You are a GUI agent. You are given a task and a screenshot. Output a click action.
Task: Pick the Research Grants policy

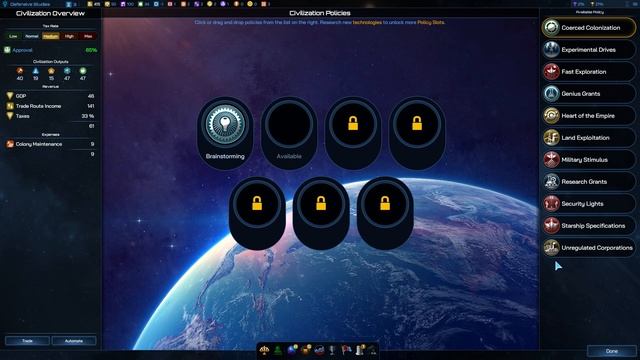pos(589,182)
